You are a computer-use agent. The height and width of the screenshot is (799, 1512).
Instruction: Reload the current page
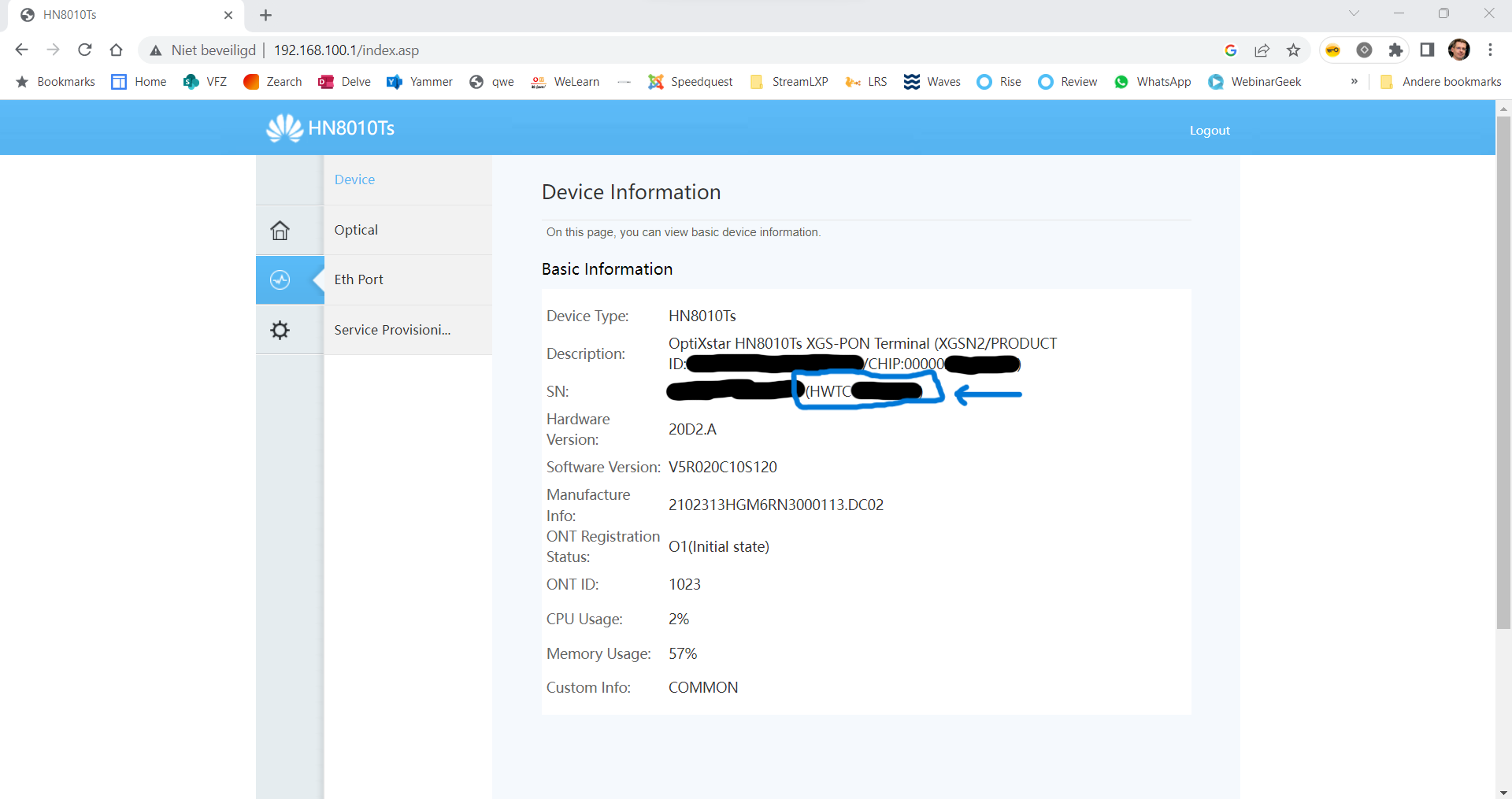pyautogui.click(x=84, y=50)
